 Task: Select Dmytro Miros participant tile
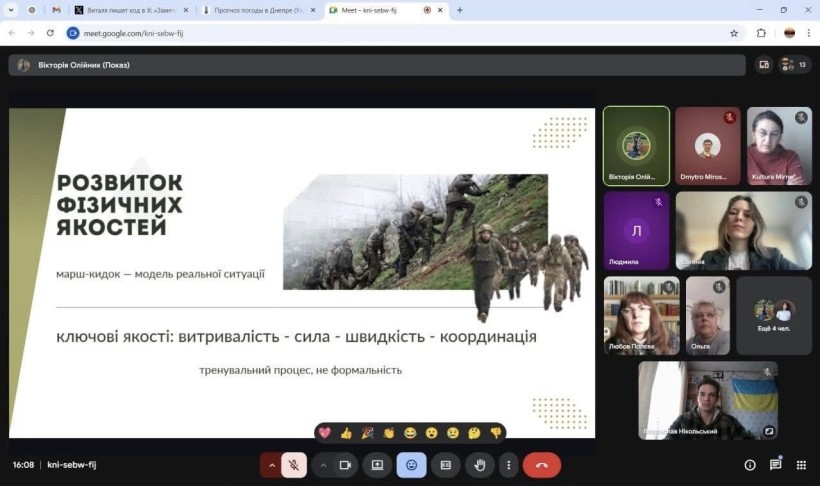coord(708,146)
